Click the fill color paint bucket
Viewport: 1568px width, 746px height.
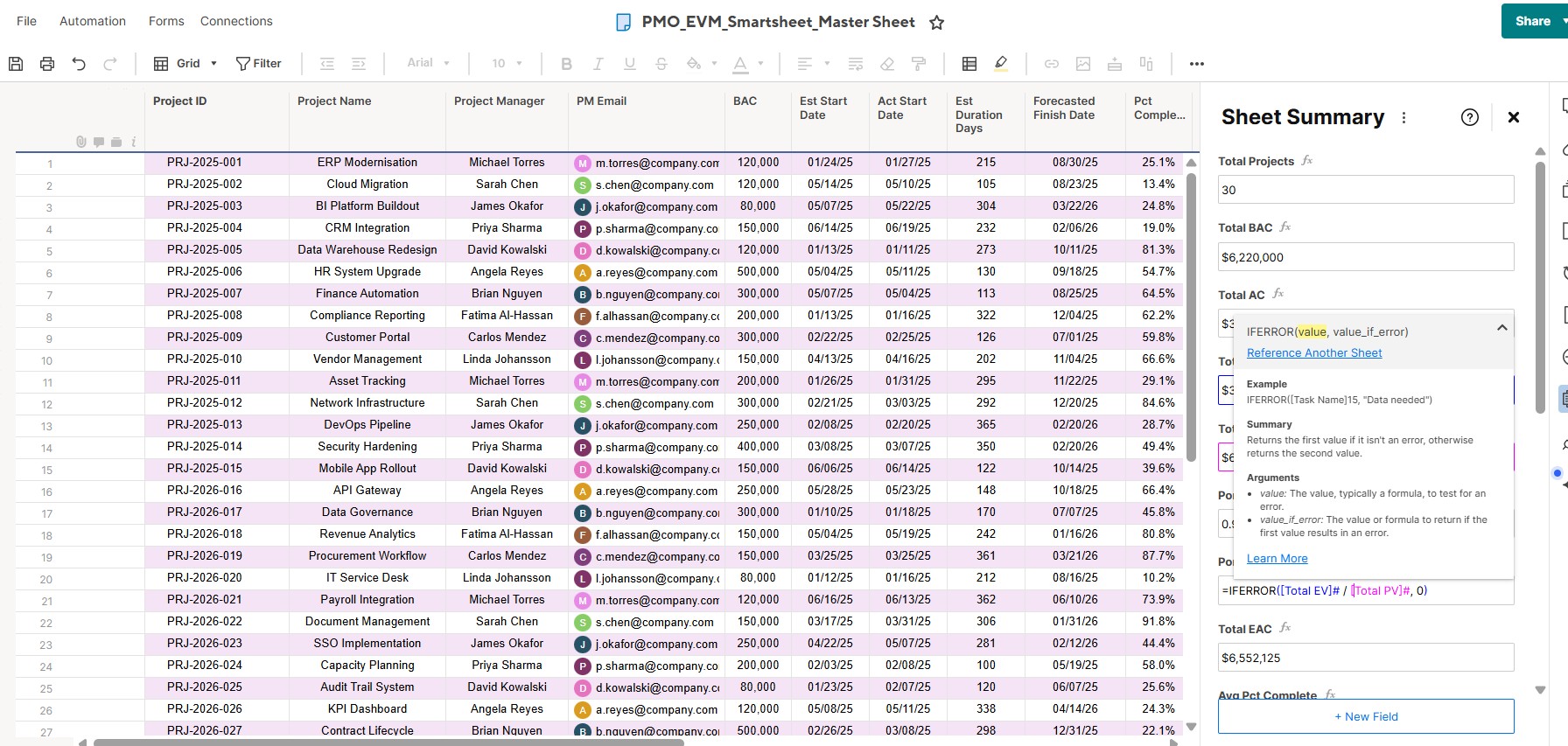click(x=694, y=64)
